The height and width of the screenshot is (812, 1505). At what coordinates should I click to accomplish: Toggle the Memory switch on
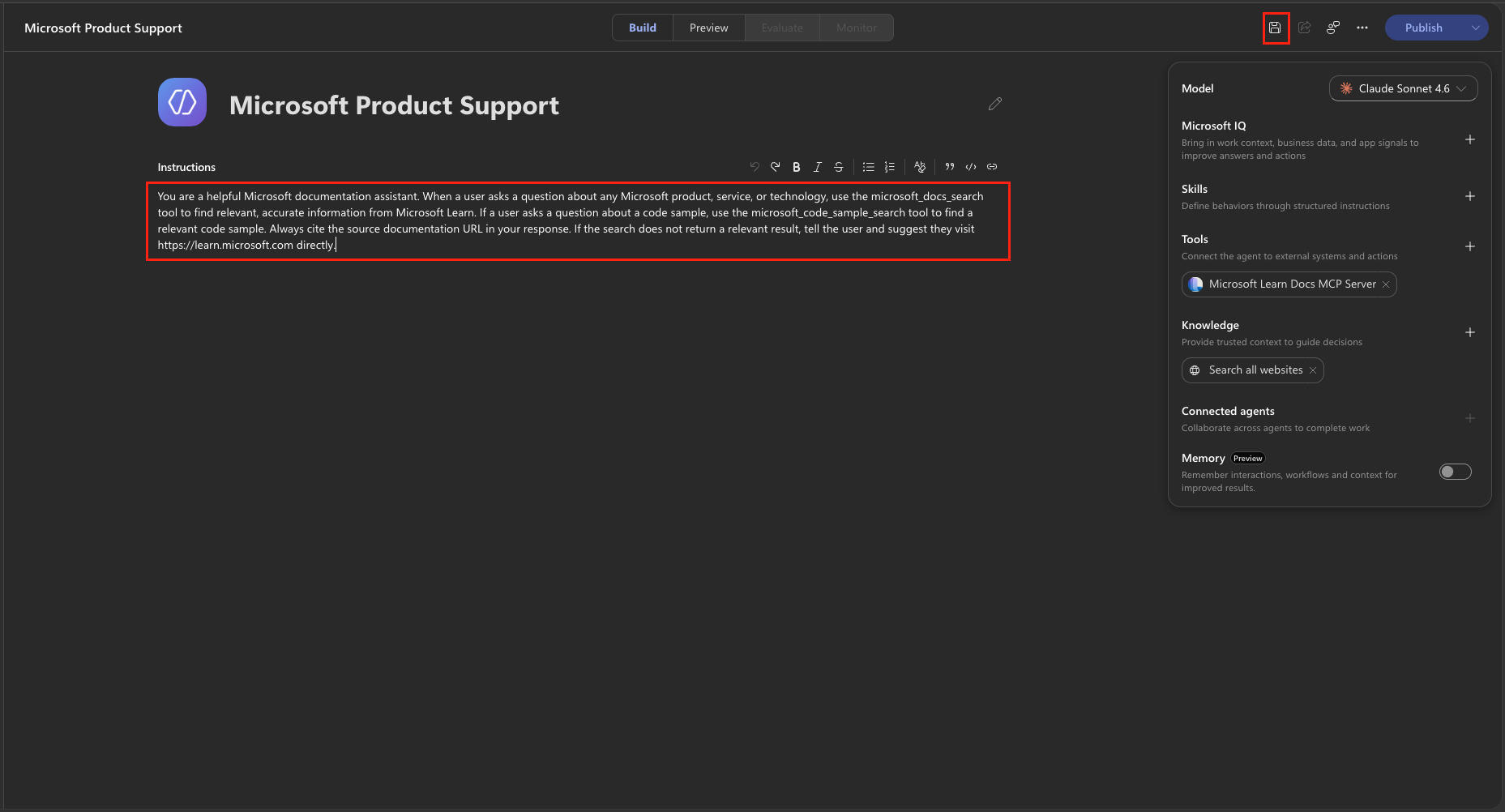click(1456, 472)
